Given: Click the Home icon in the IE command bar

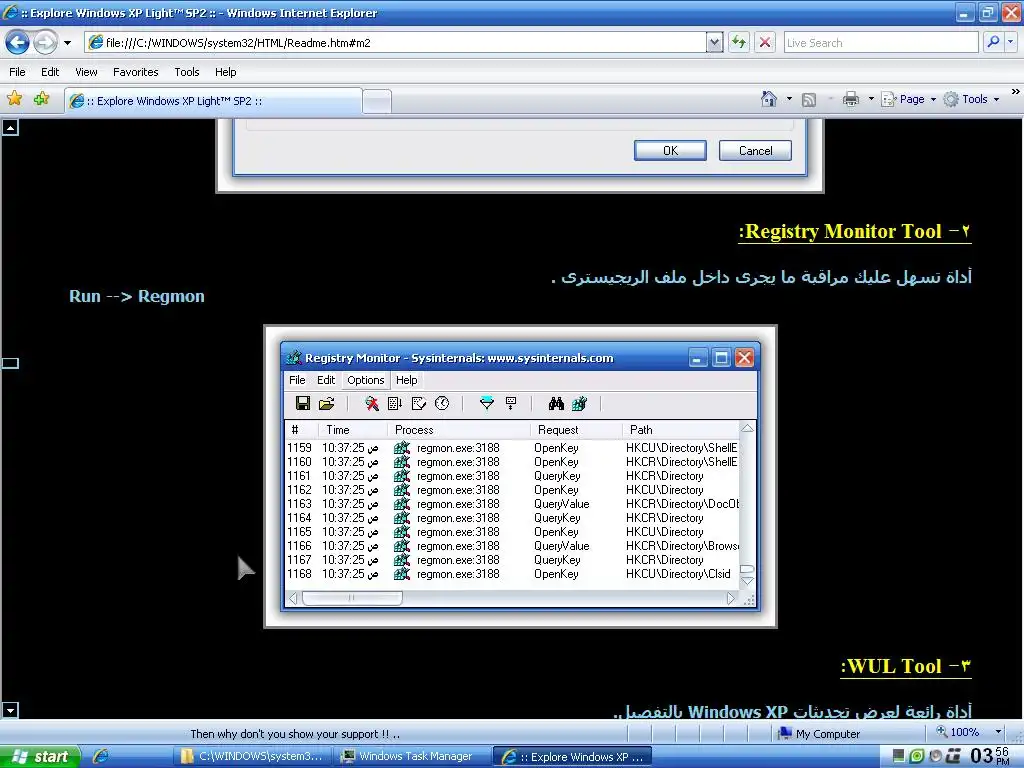Looking at the screenshot, I should point(769,99).
